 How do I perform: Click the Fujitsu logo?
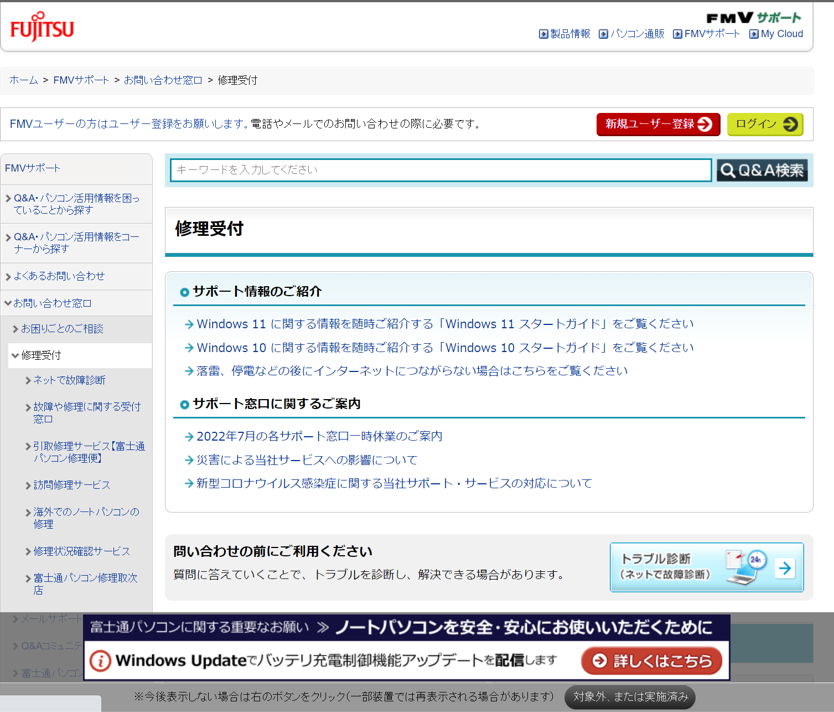42,27
